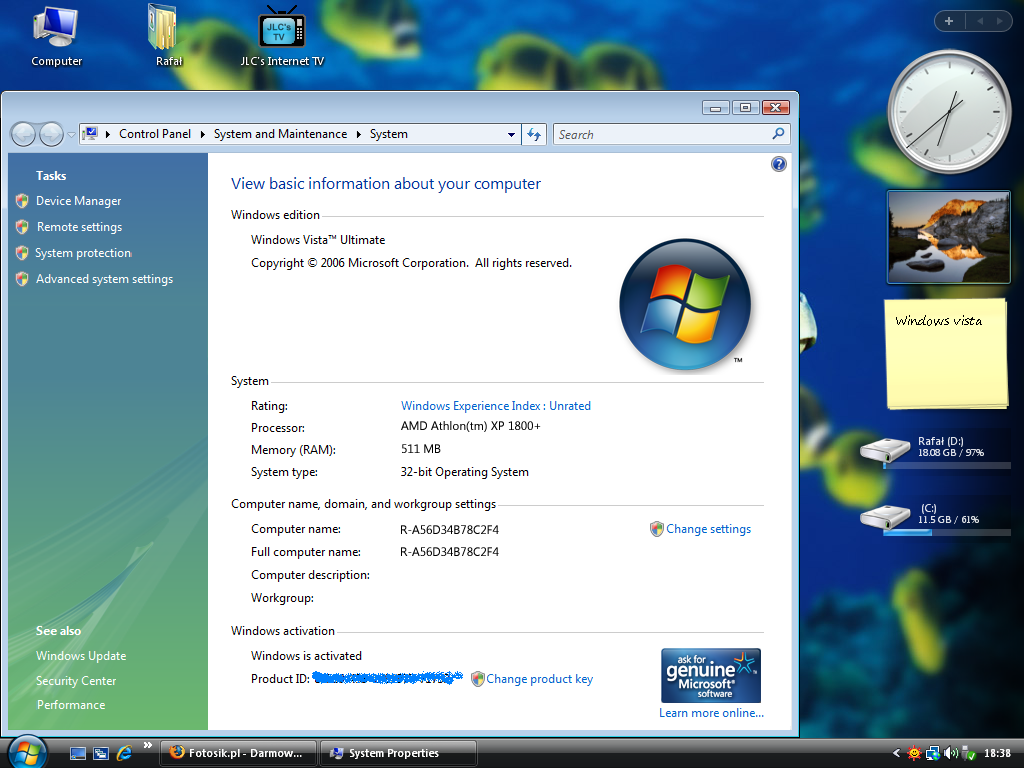The image size is (1024, 768).
Task: Click the Rafał (D:) usage bar
Action: pyautogui.click(x=947, y=466)
